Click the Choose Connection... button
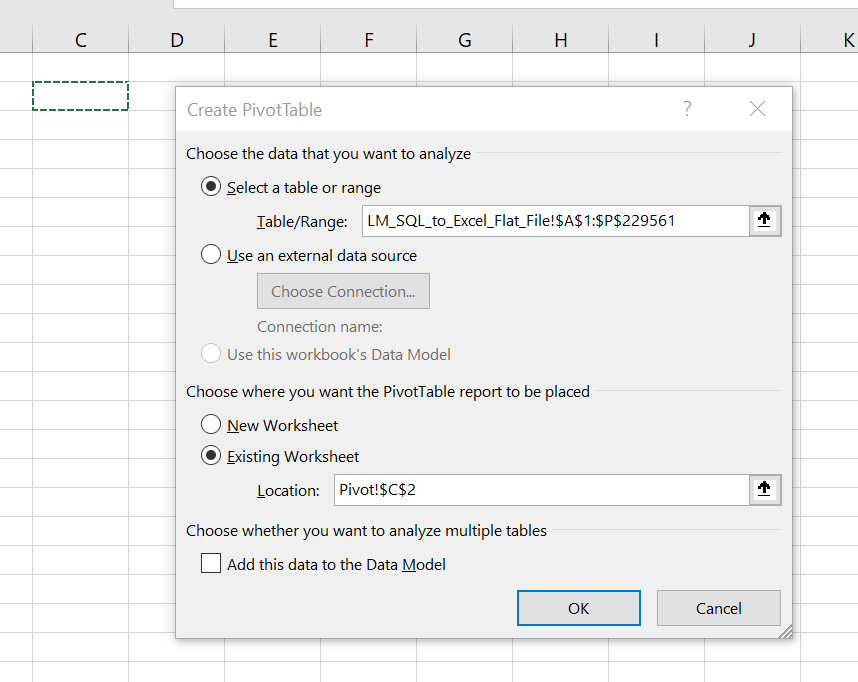 [x=343, y=291]
